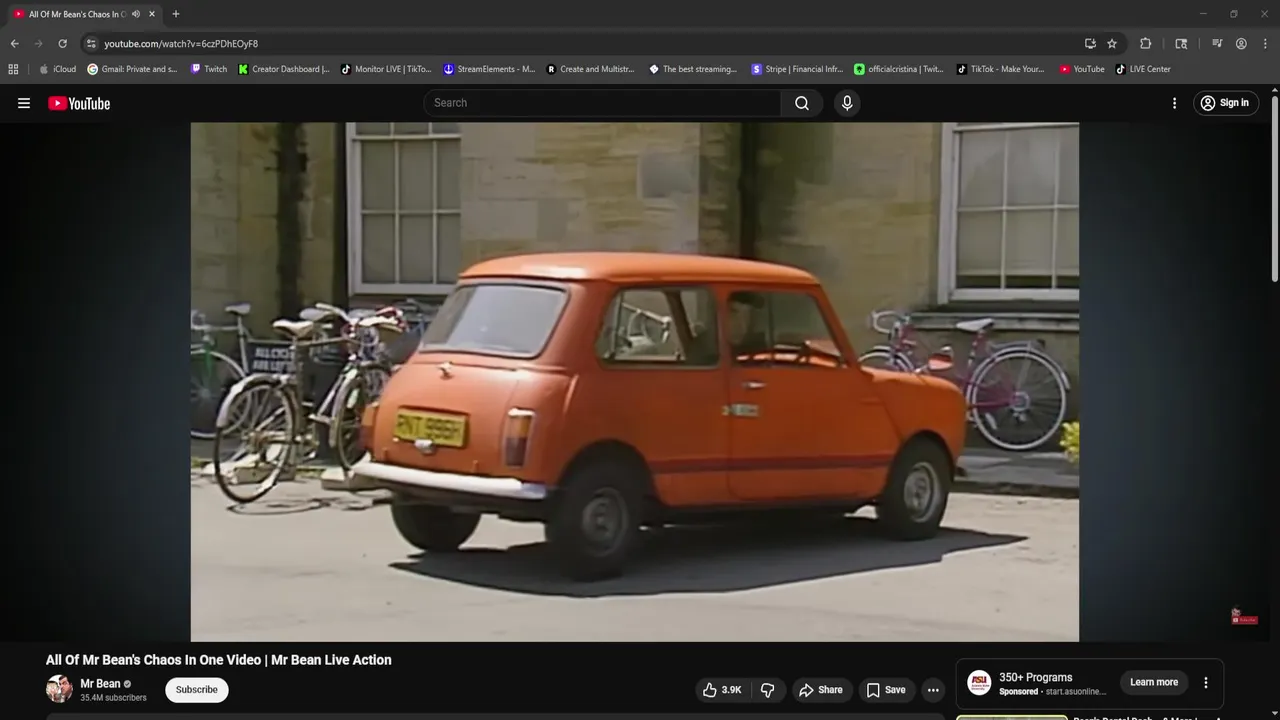Click the video title text
Image resolution: width=1280 pixels, height=720 pixels.
click(x=219, y=660)
